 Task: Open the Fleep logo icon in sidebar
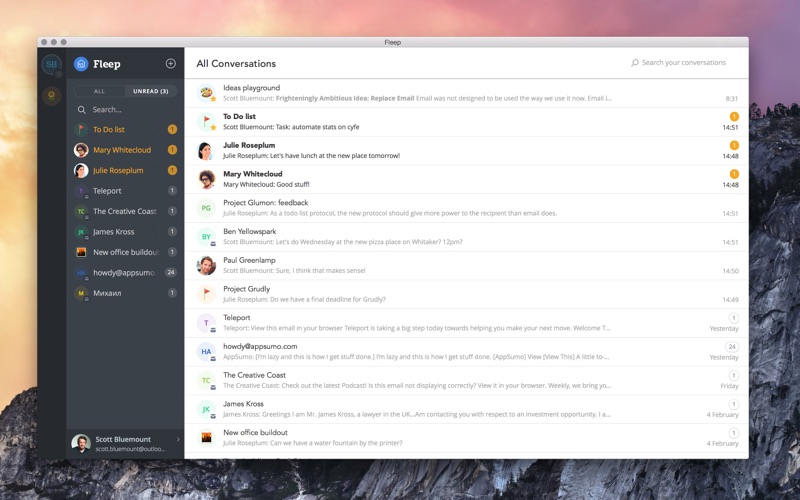click(81, 64)
